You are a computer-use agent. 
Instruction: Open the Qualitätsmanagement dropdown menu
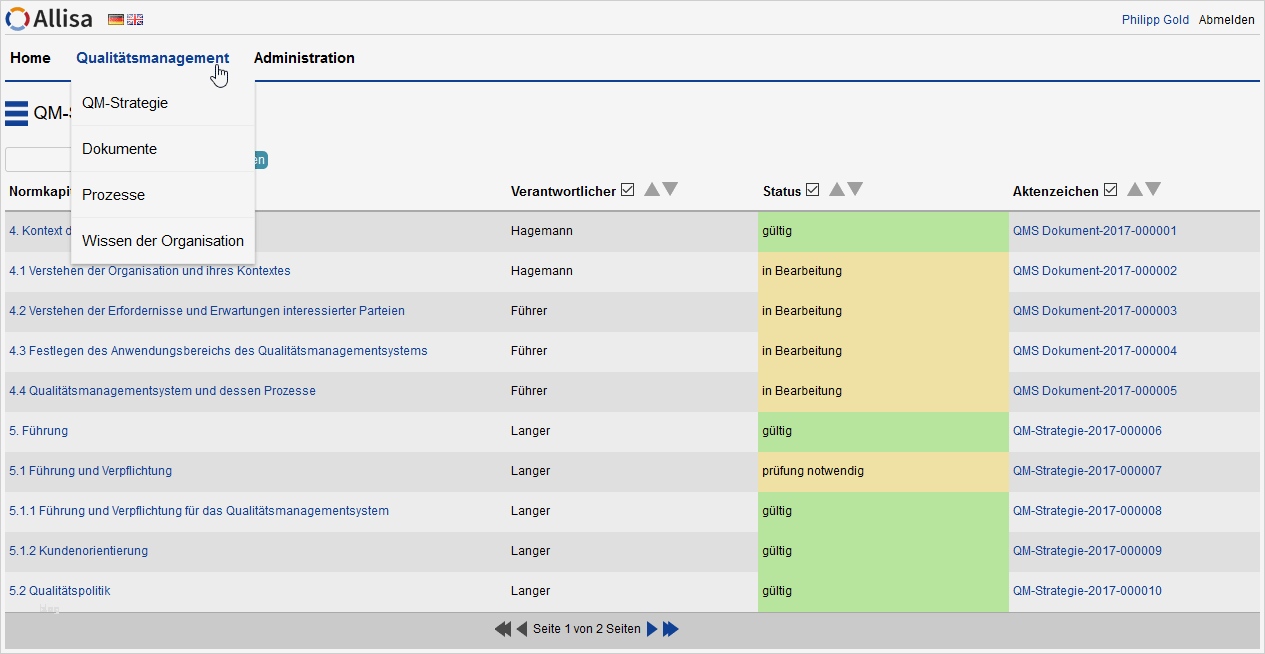click(x=152, y=58)
